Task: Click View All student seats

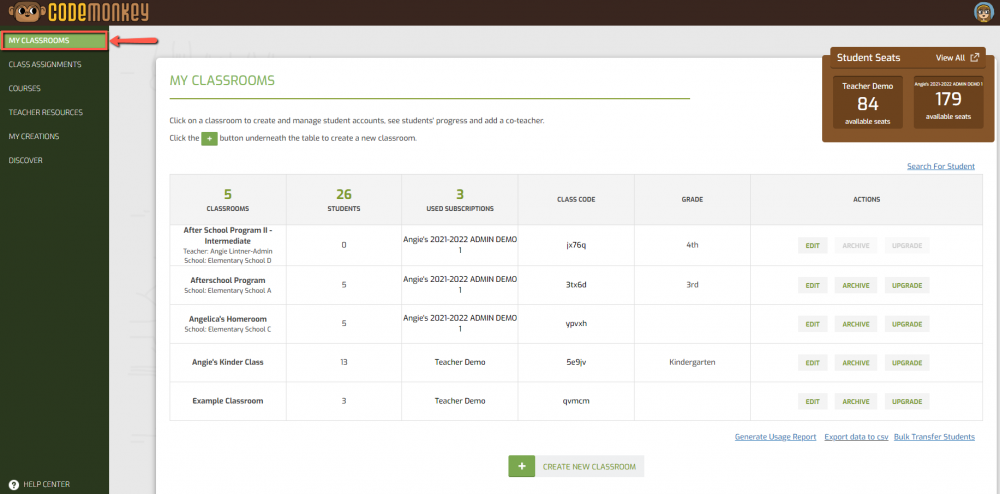Action: (x=950, y=57)
